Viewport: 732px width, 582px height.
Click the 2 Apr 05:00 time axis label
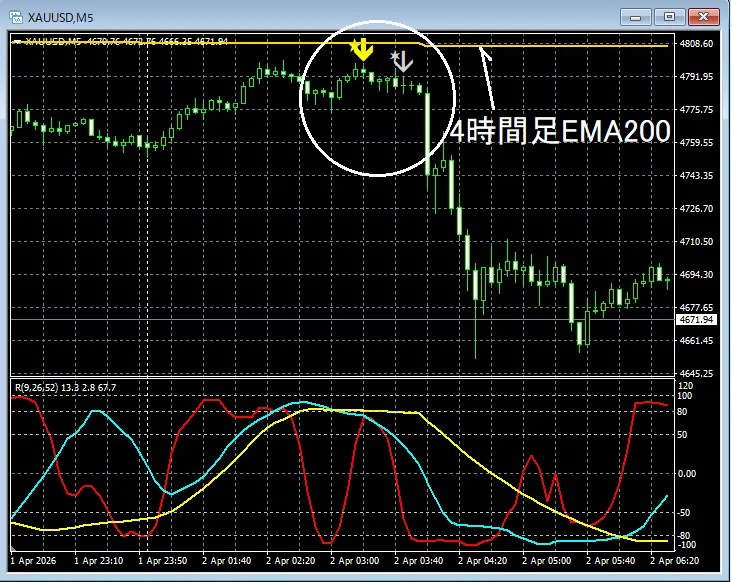pyautogui.click(x=546, y=561)
